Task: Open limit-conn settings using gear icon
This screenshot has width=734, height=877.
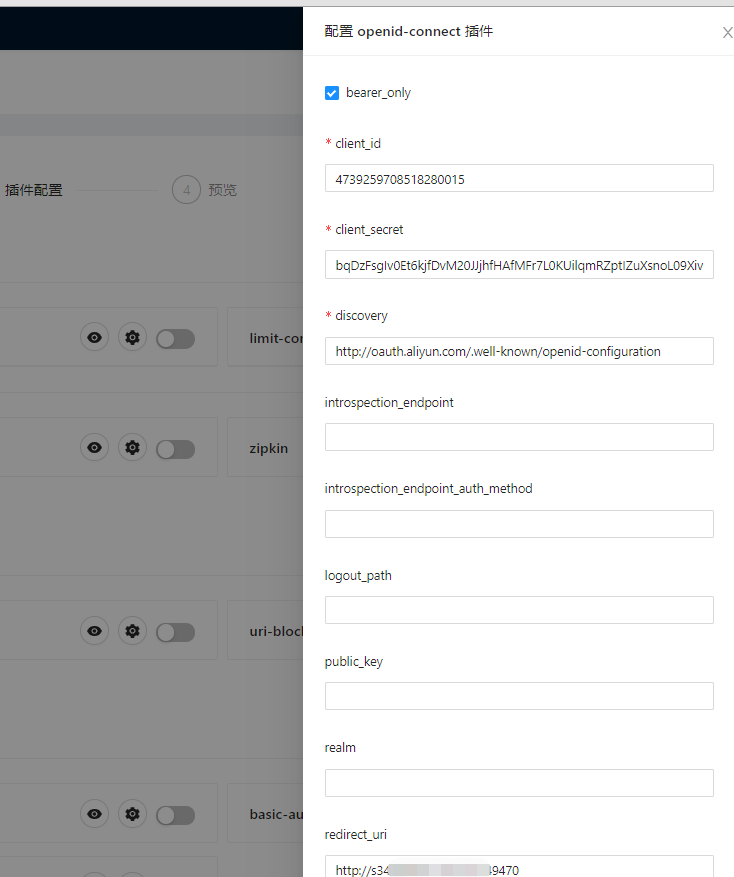Action: click(x=132, y=337)
